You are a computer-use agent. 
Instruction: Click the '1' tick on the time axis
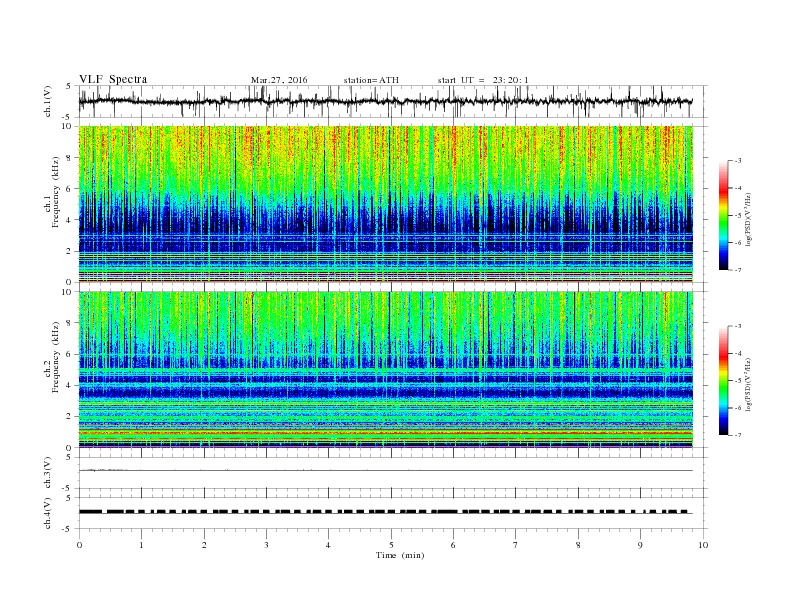pyautogui.click(x=141, y=545)
